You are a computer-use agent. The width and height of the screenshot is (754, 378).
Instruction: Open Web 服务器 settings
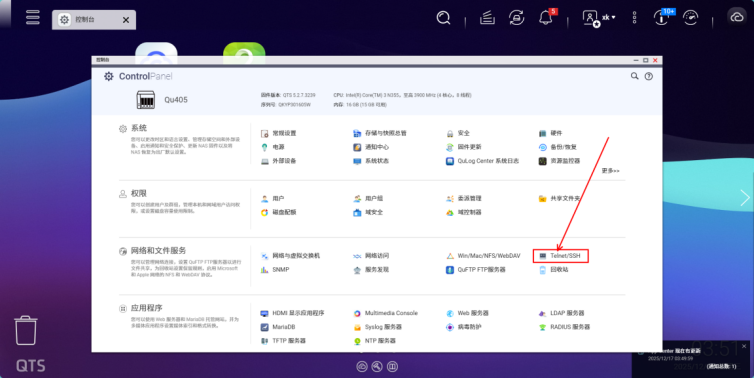pyautogui.click(x=467, y=313)
